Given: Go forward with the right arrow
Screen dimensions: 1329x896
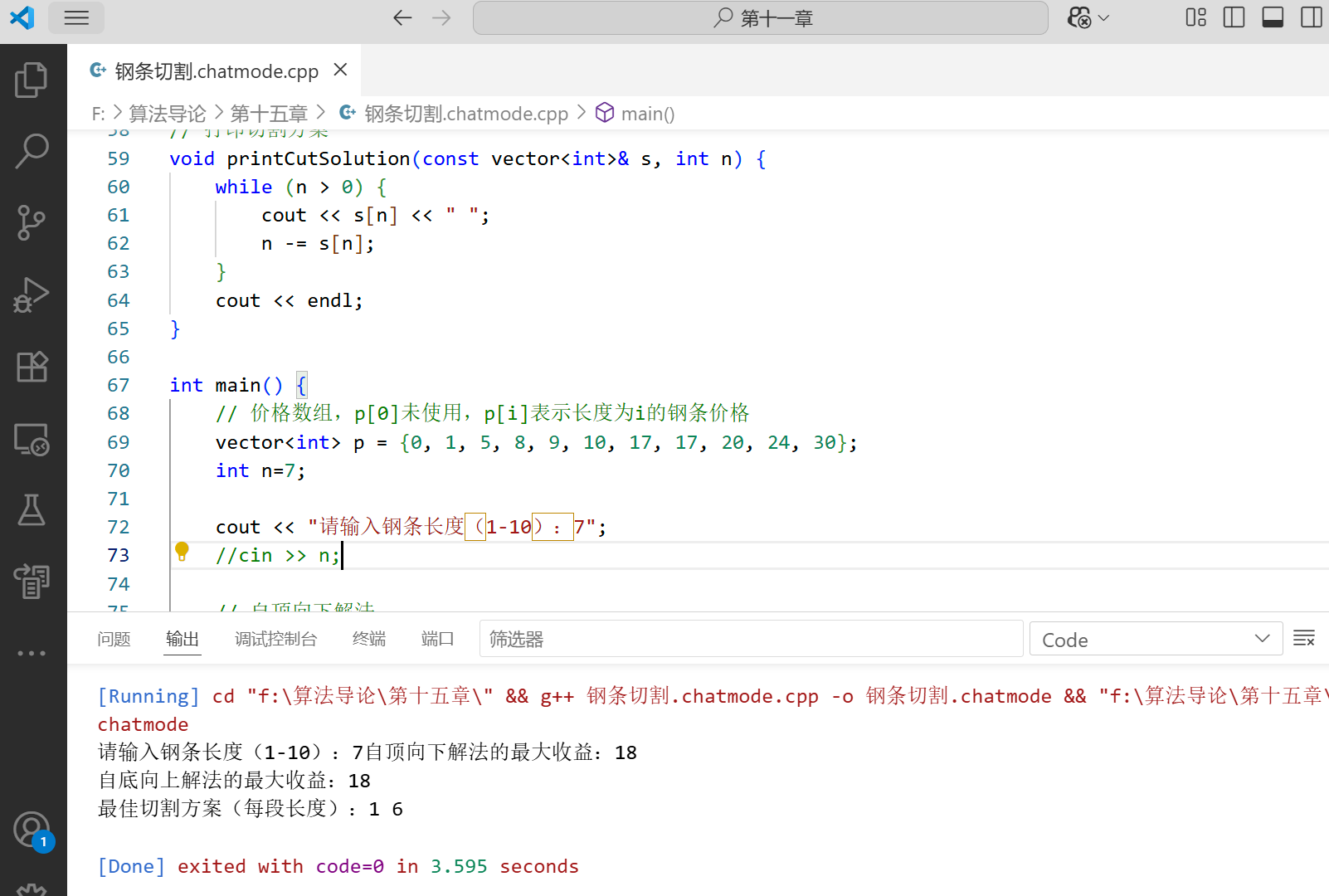Looking at the screenshot, I should tap(441, 17).
